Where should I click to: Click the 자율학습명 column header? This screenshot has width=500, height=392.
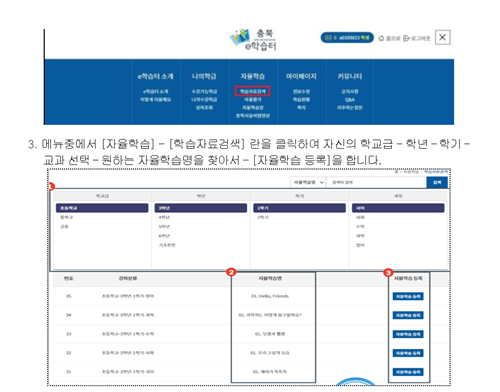pos(270,278)
